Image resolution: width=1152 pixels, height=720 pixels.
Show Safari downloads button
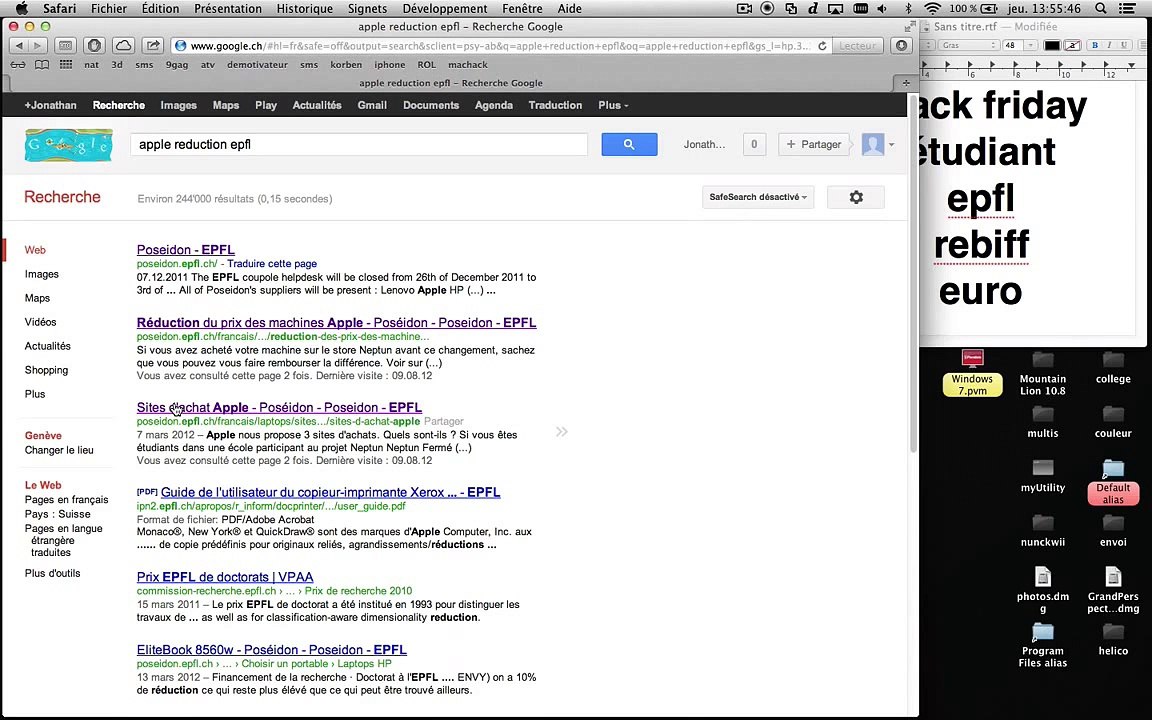901,46
